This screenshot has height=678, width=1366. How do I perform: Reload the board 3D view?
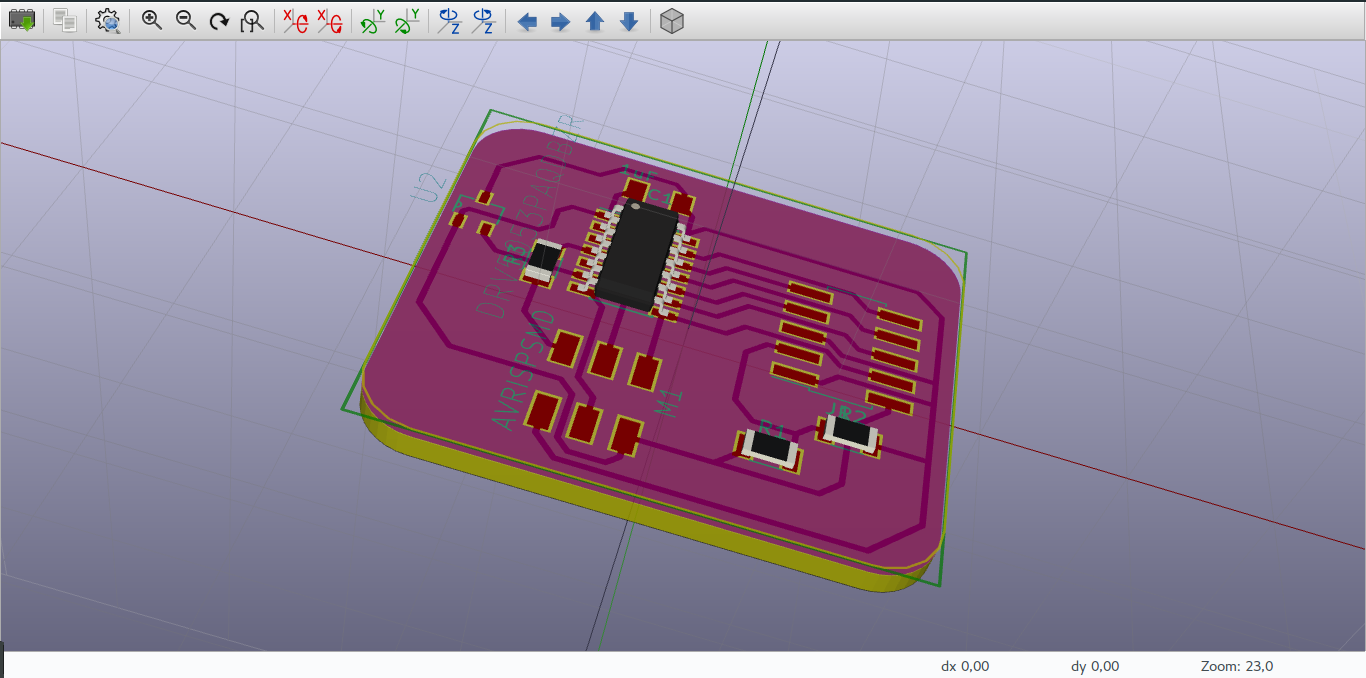21,20
